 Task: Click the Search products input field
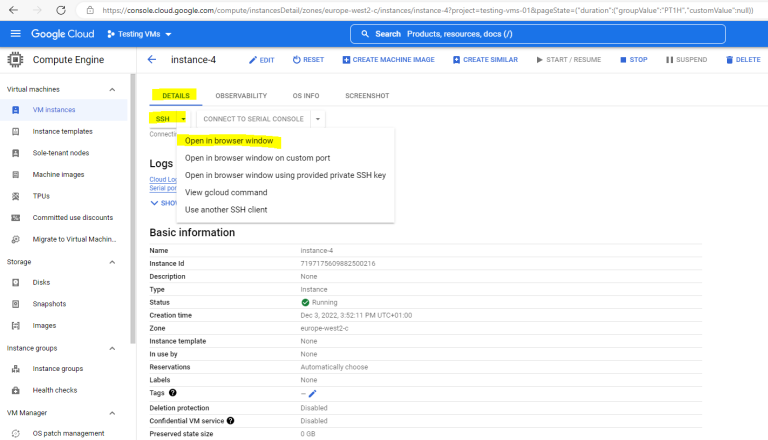[x=538, y=34]
